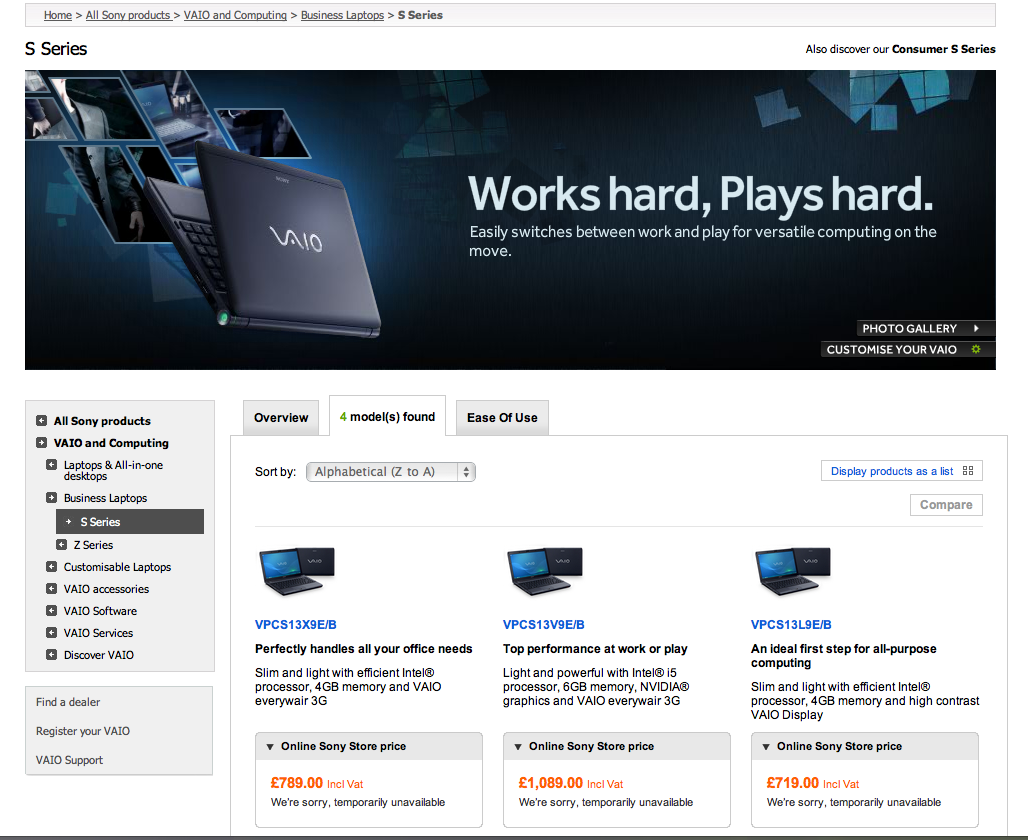Viewport: 1028px width, 840px height.
Task: Click the Compare button
Action: (946, 505)
